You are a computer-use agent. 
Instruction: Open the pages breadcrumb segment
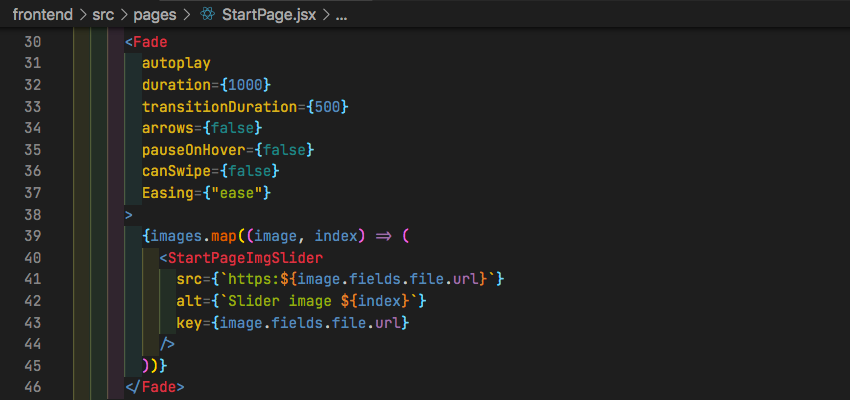coord(155,15)
